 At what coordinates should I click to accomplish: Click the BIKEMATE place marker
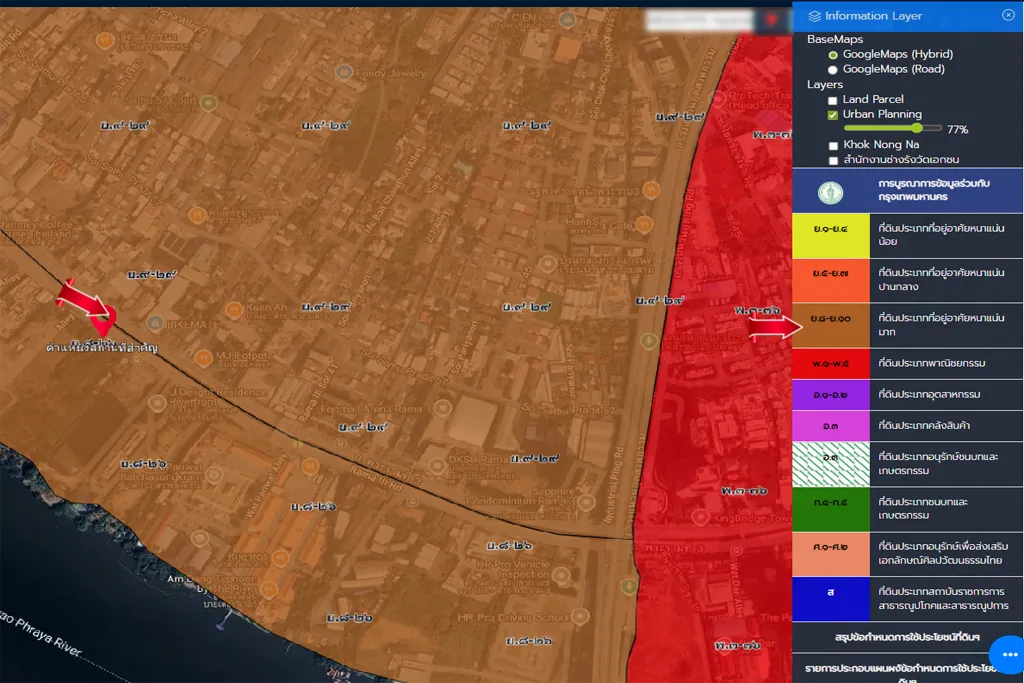pos(155,323)
